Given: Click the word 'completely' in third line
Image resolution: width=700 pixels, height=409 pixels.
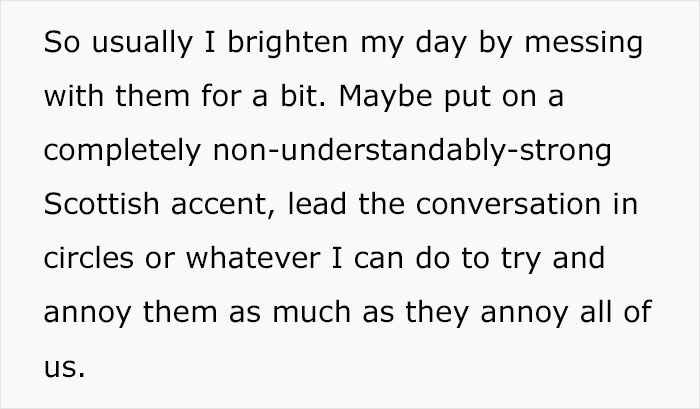Looking at the screenshot, I should point(122,151).
